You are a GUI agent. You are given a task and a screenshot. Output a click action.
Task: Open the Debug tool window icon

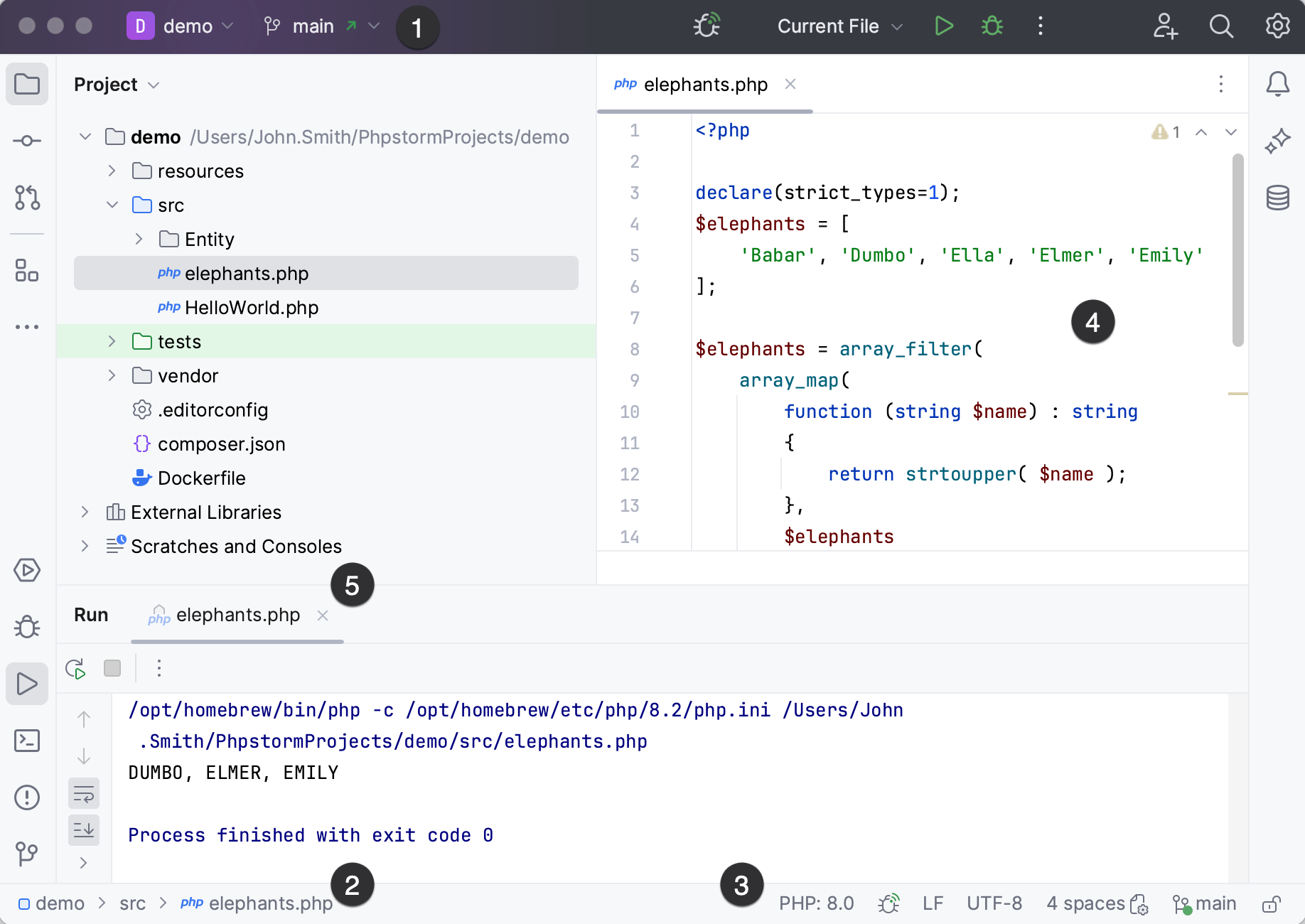(27, 626)
